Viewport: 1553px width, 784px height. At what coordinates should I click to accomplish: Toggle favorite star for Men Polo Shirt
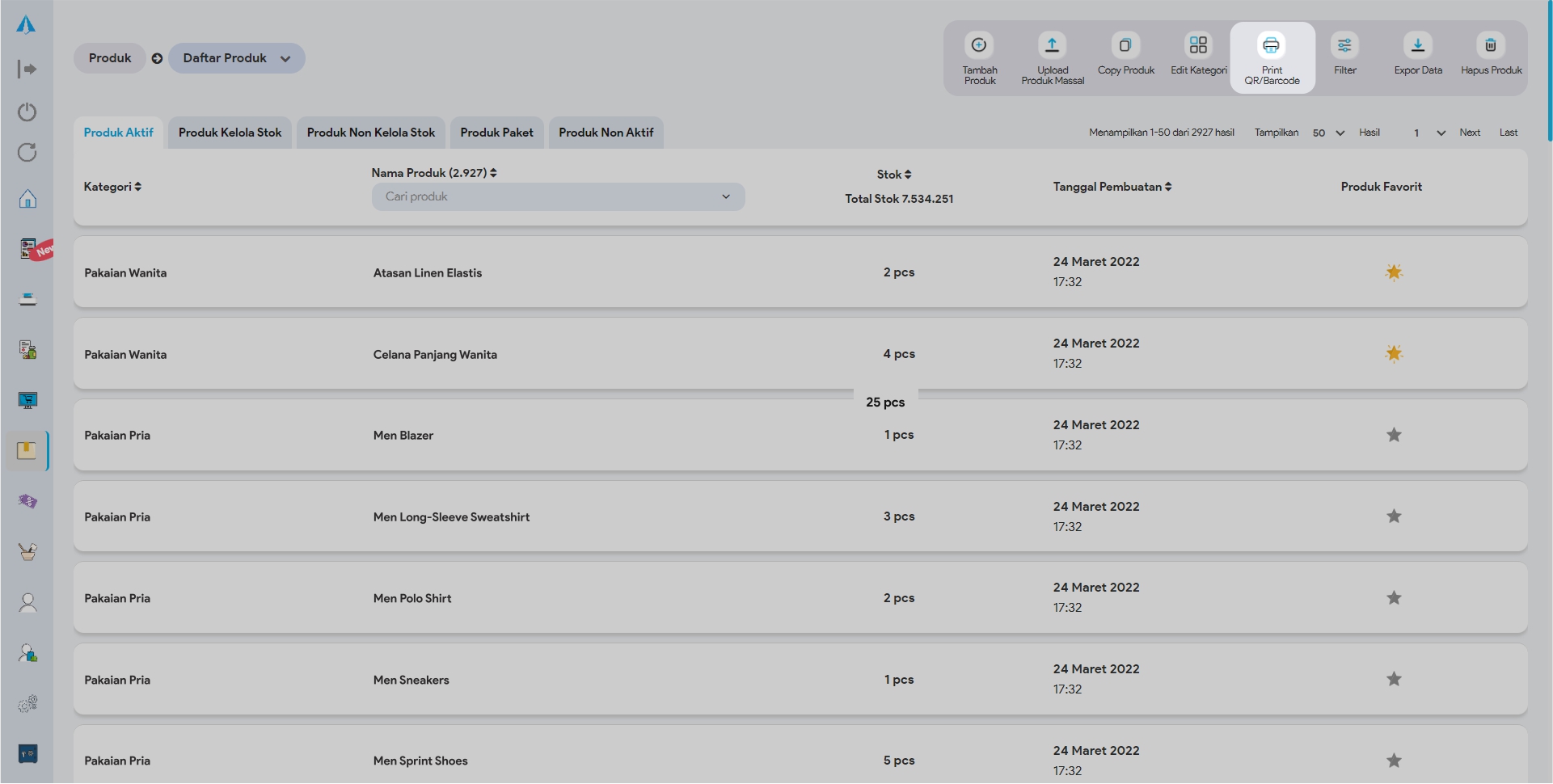(x=1394, y=598)
